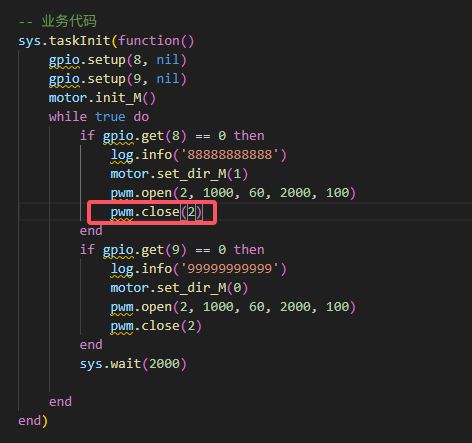Place cursor on 'while true do'
The height and width of the screenshot is (443, 472).
tap(99, 117)
